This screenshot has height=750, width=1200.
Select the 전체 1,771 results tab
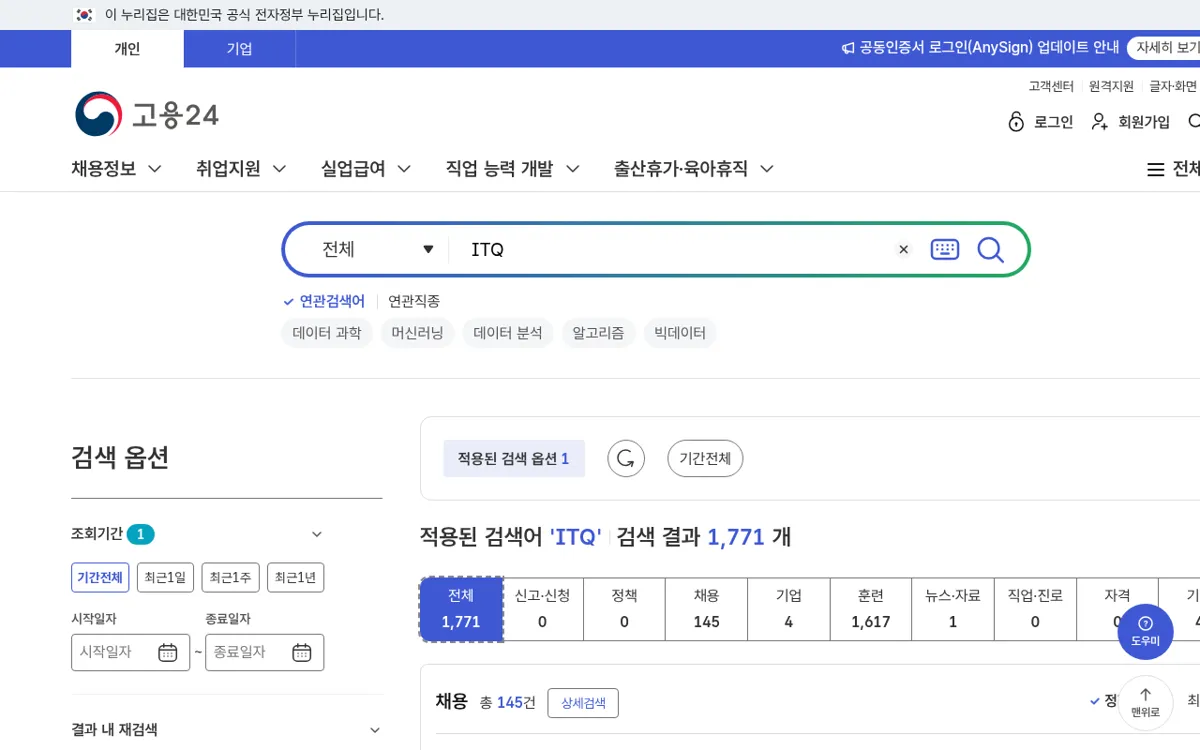461,608
